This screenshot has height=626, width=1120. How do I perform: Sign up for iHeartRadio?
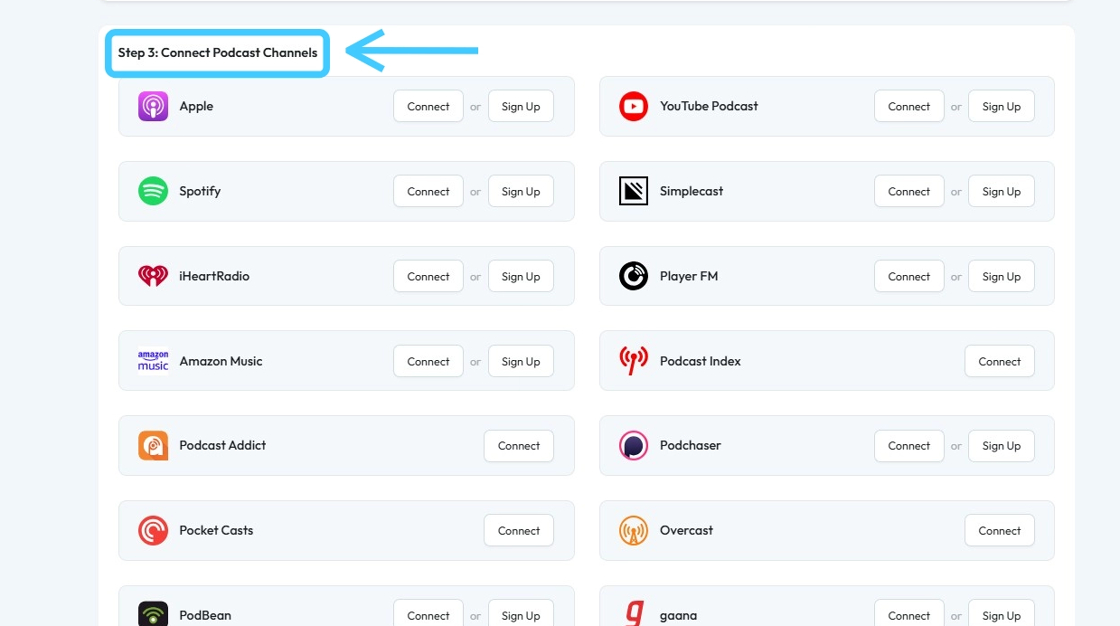[521, 277]
